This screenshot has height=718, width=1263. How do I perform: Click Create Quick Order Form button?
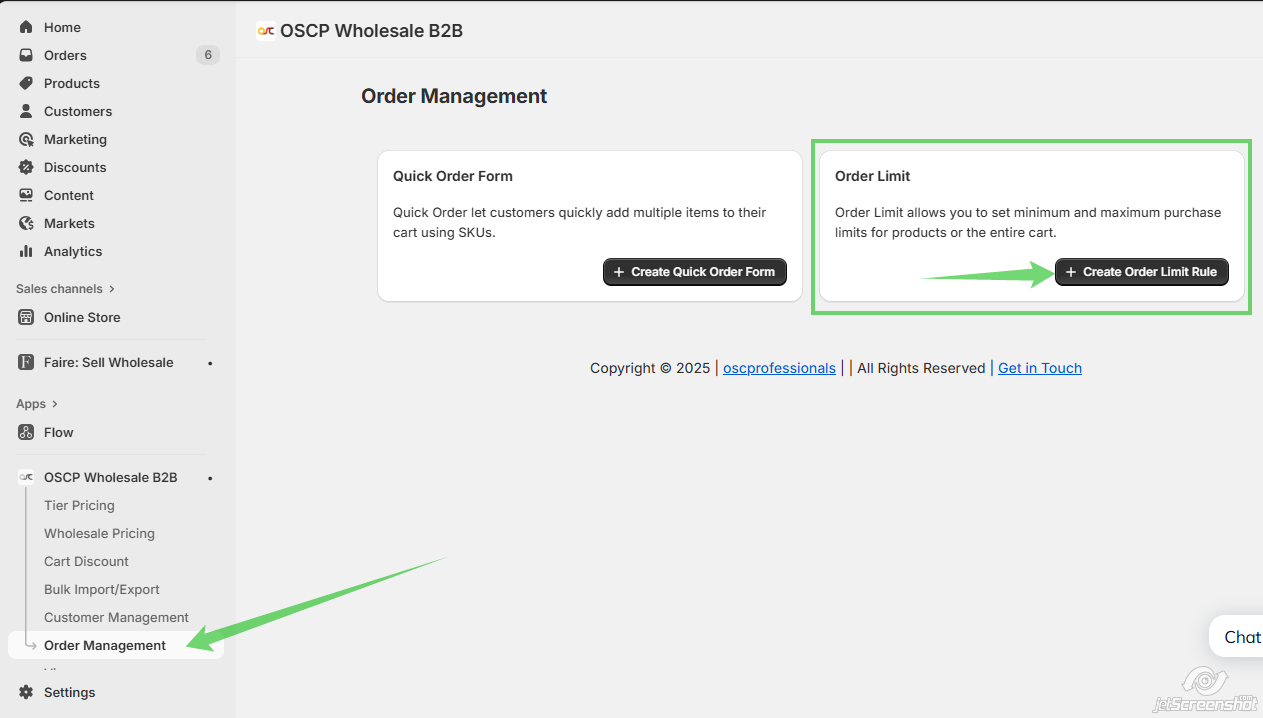[x=694, y=272]
